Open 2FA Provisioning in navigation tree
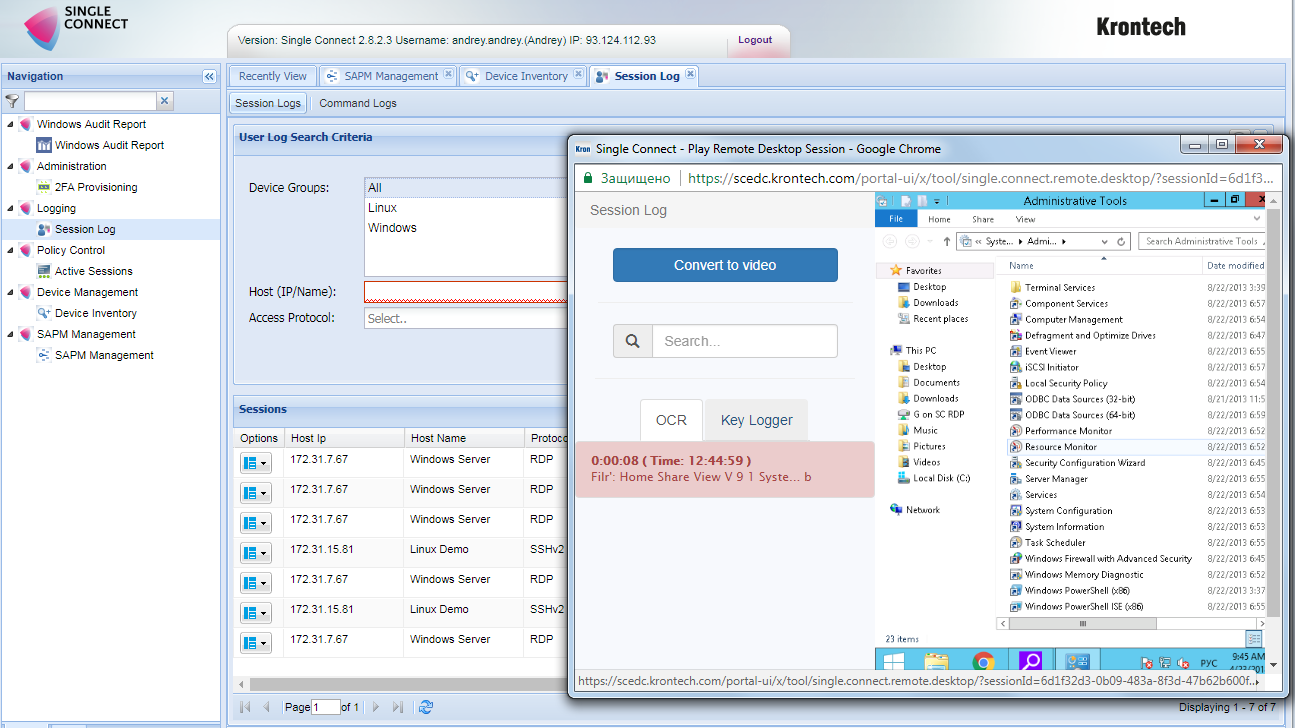This screenshot has height=728, width=1295. 95,187
